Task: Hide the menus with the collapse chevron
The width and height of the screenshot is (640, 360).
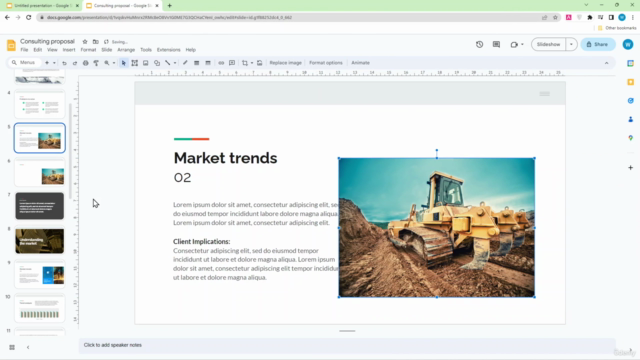Action: pos(607,63)
